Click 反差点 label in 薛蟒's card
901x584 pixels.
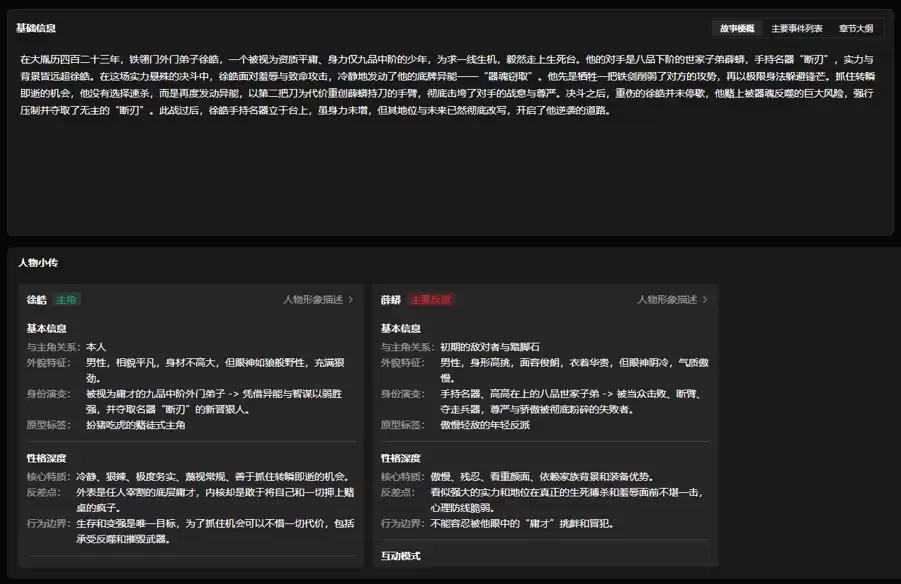[x=397, y=492]
